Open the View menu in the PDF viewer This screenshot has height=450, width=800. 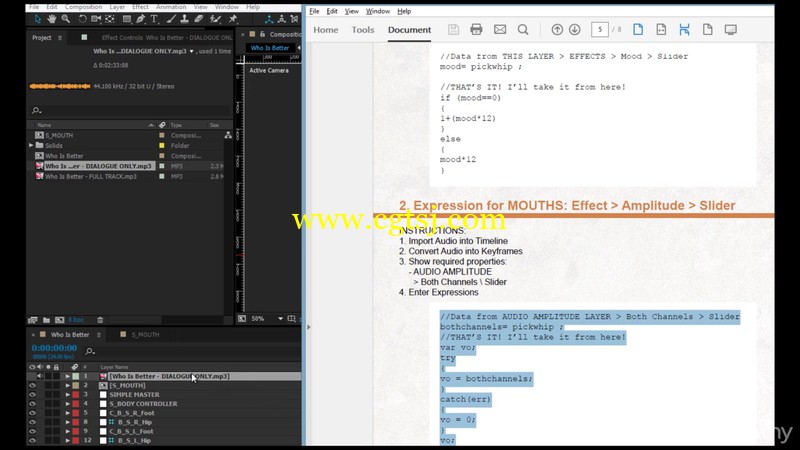tap(352, 11)
